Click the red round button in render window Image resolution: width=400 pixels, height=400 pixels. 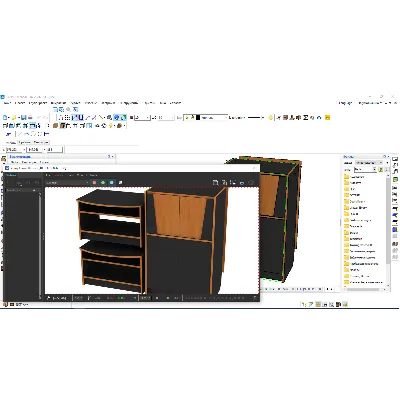click(94, 183)
